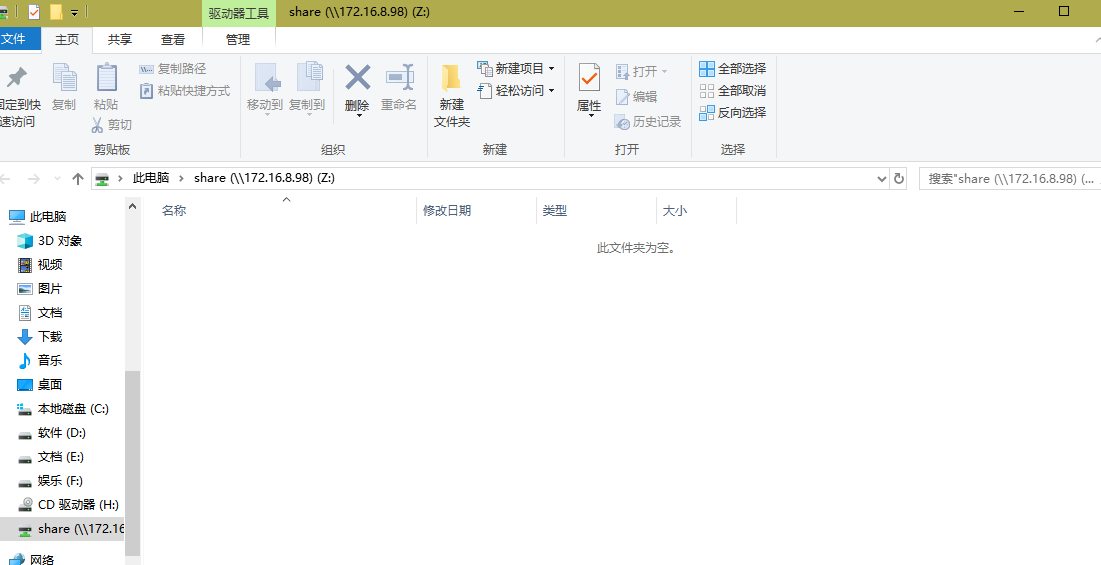Open the 管理 (Manage) tab

238,40
